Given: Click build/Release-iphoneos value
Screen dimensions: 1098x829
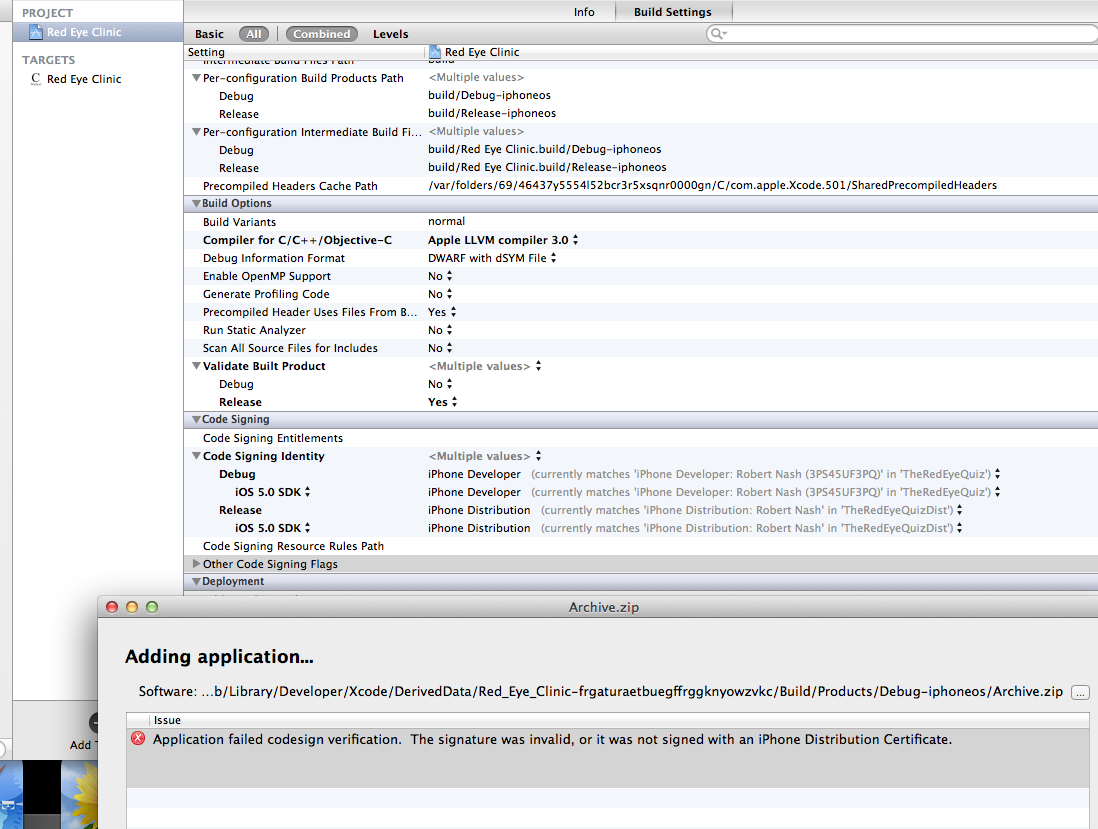Looking at the screenshot, I should [492, 113].
